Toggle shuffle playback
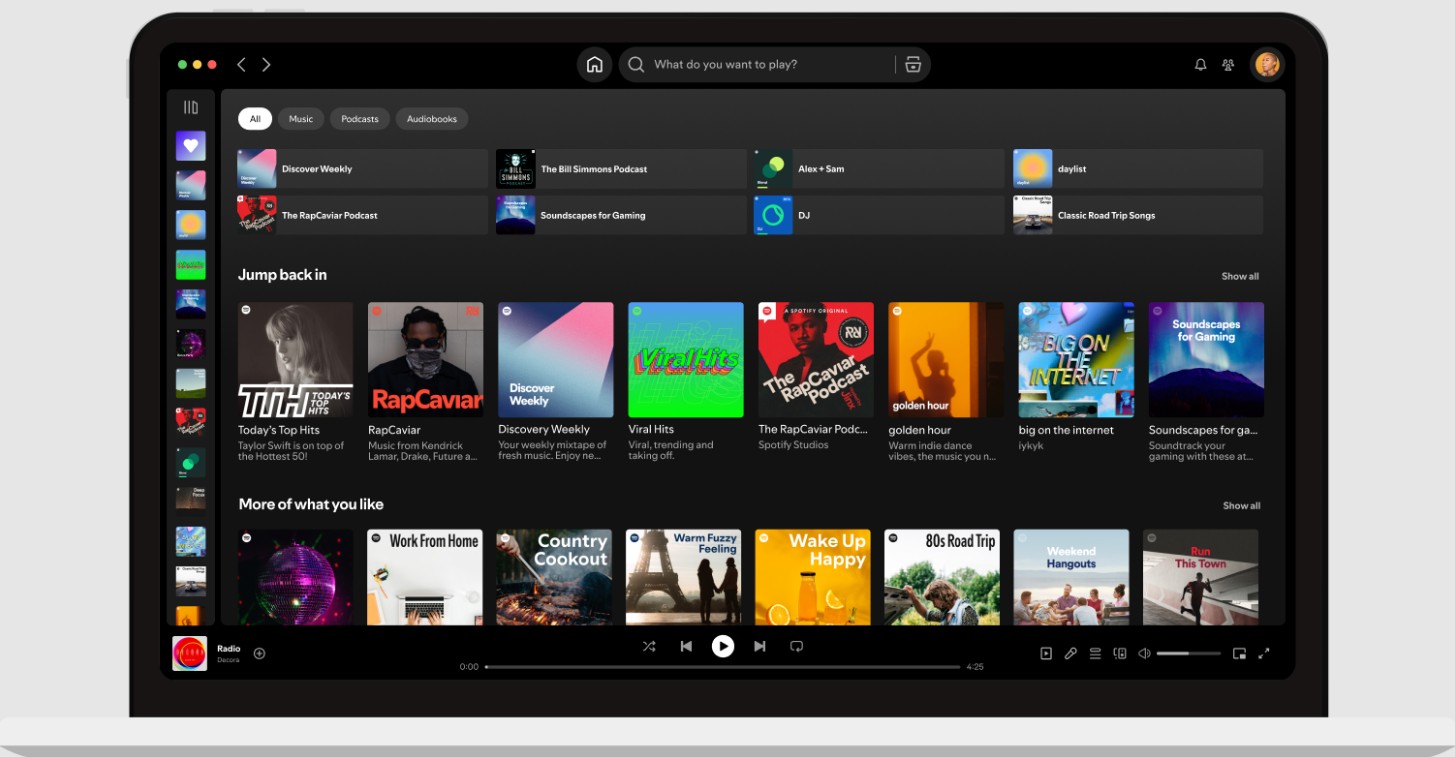Screen dimensions: 1455x757 (x=649, y=646)
